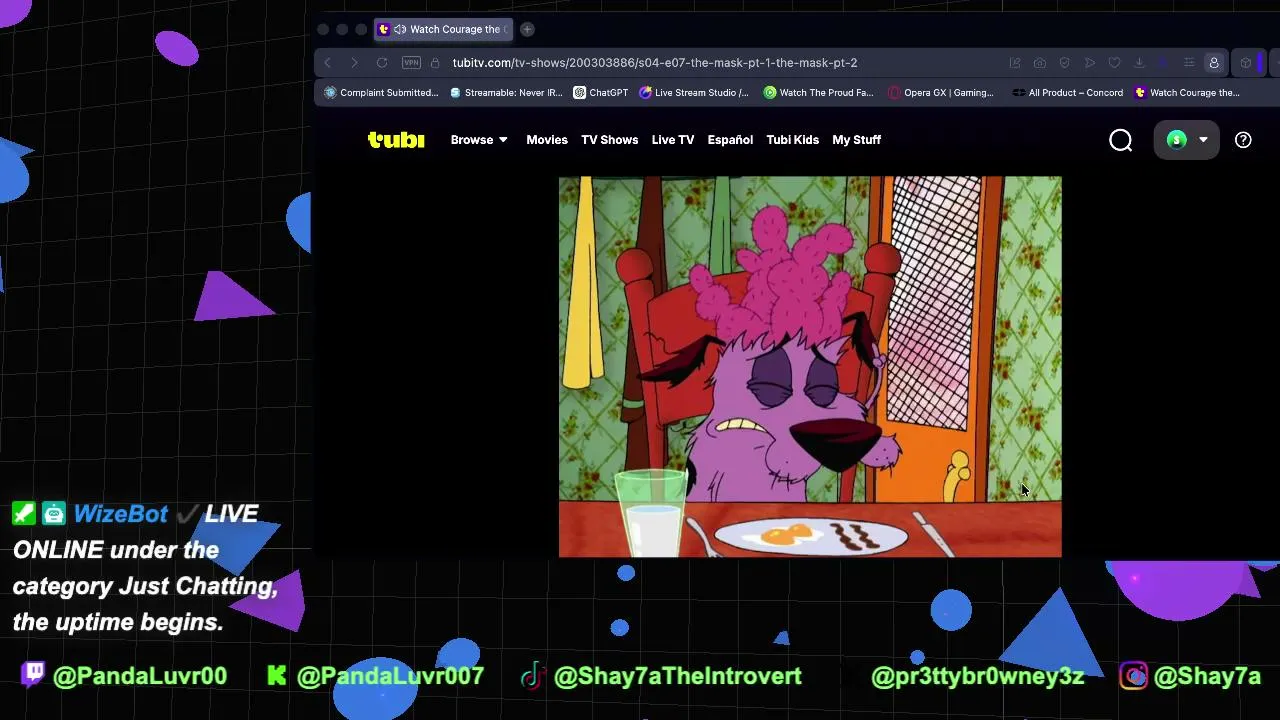Open the Tubi help question mark icon
1280x720 pixels.
(x=1243, y=140)
